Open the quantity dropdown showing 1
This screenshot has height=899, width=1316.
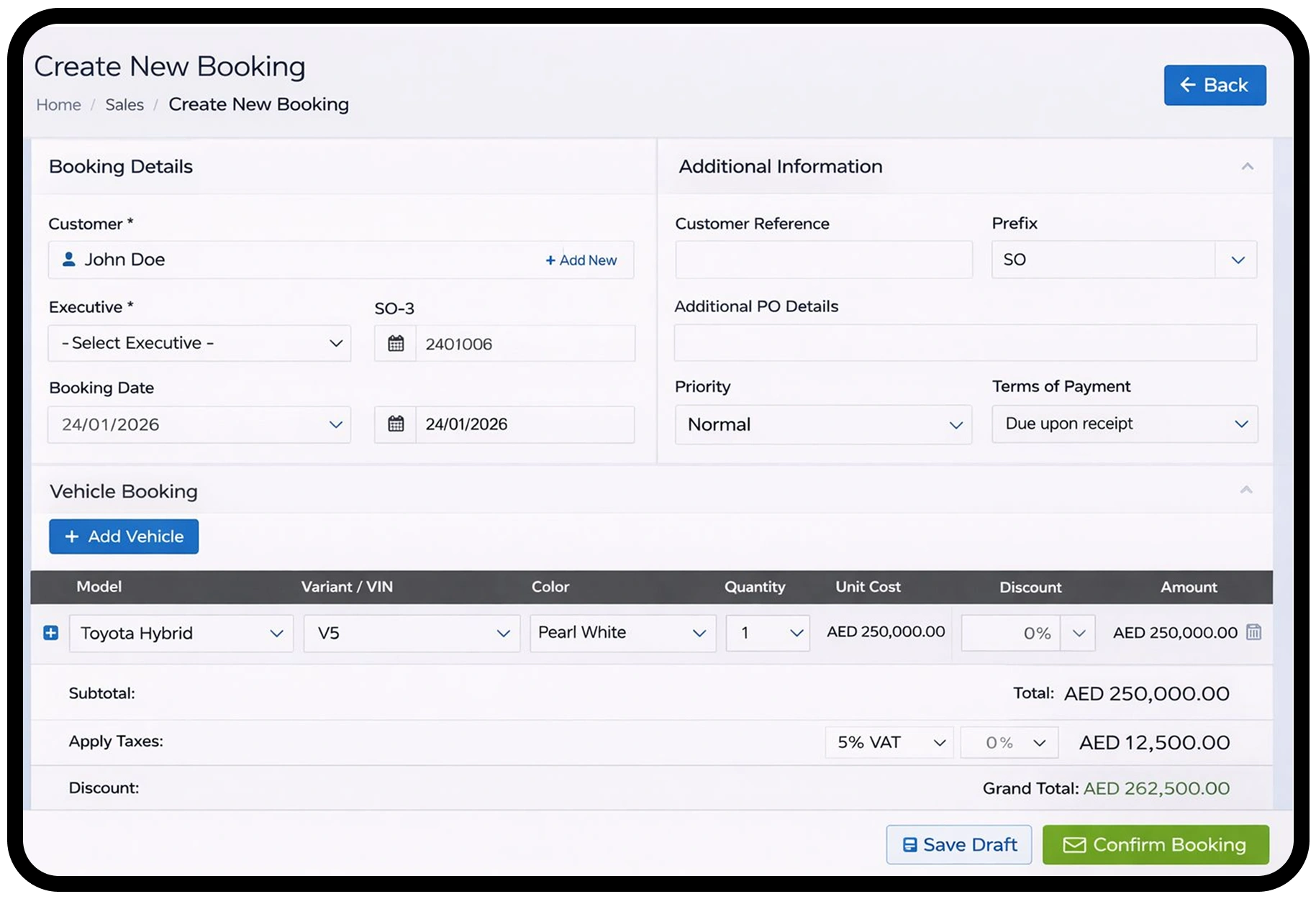pos(768,633)
